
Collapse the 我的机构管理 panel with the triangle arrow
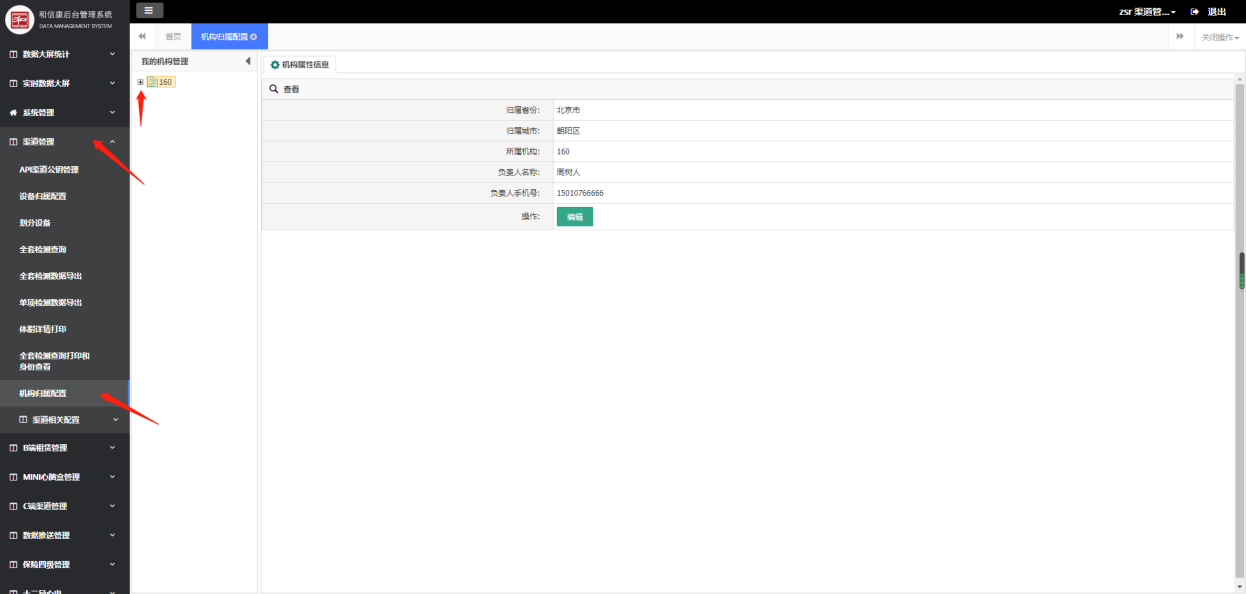[248, 62]
